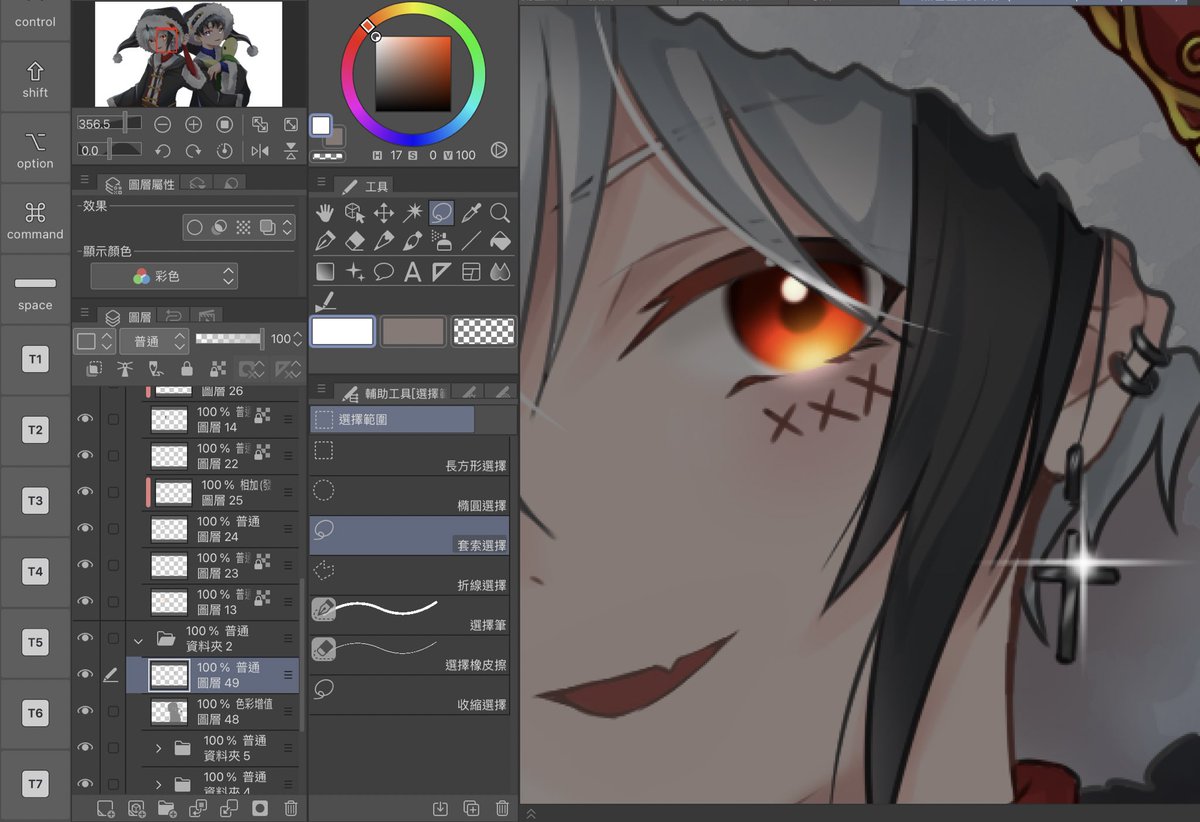
Task: Select the Fill bucket tool
Action: [500, 241]
